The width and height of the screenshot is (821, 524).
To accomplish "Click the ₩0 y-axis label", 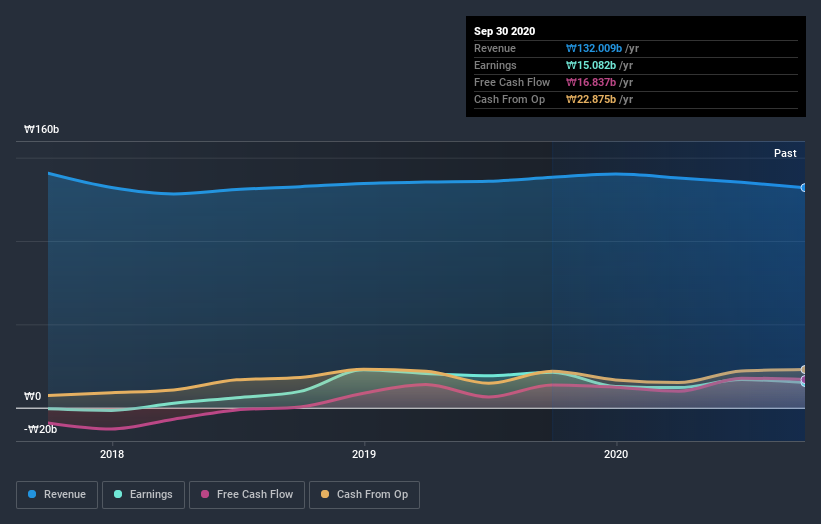I will (x=32, y=396).
